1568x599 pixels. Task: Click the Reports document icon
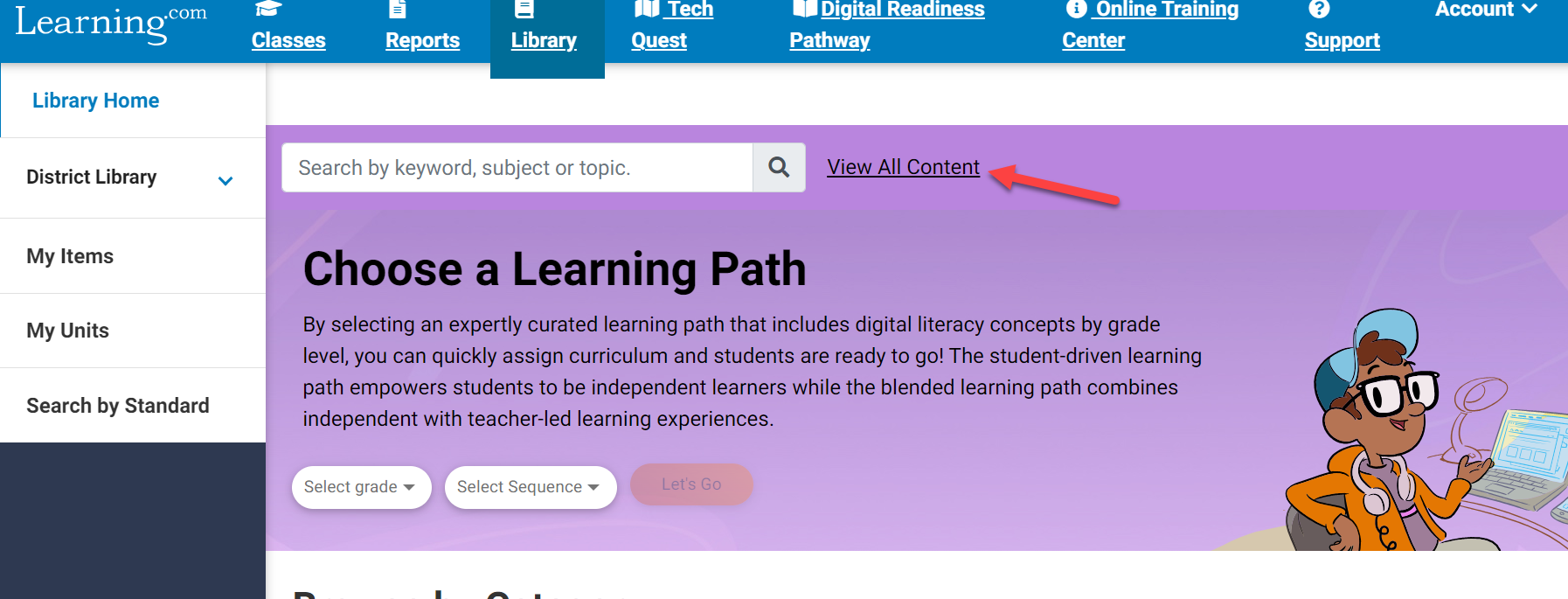[397, 9]
